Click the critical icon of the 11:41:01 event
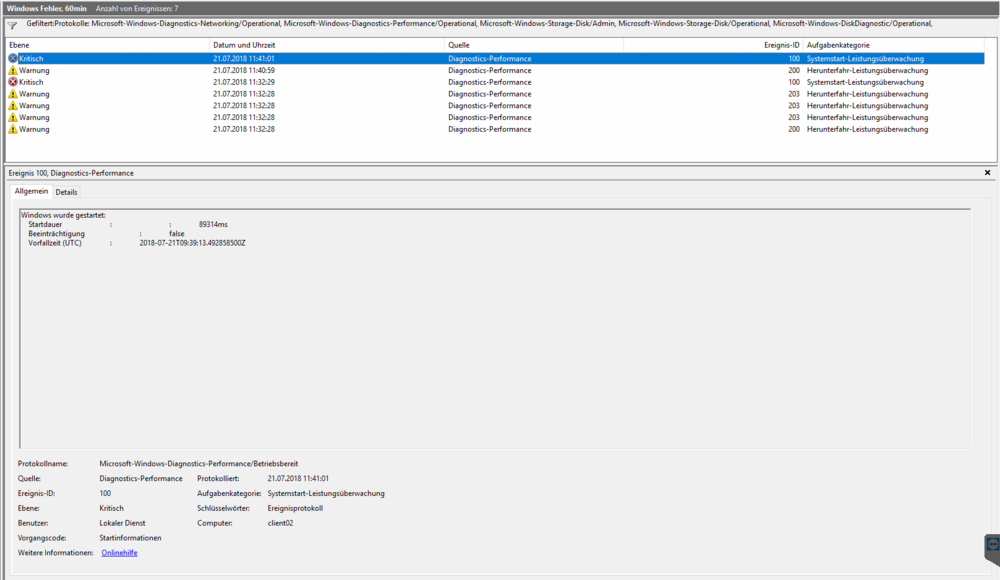The image size is (1000, 580). [13, 59]
